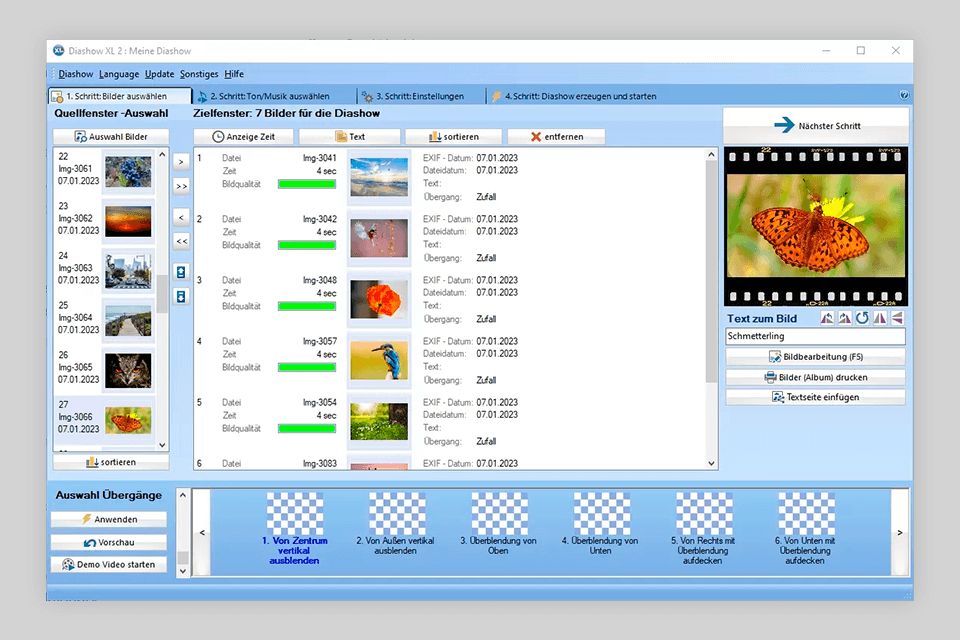Add all images with double right arrow
The height and width of the screenshot is (640, 960).
181,186
